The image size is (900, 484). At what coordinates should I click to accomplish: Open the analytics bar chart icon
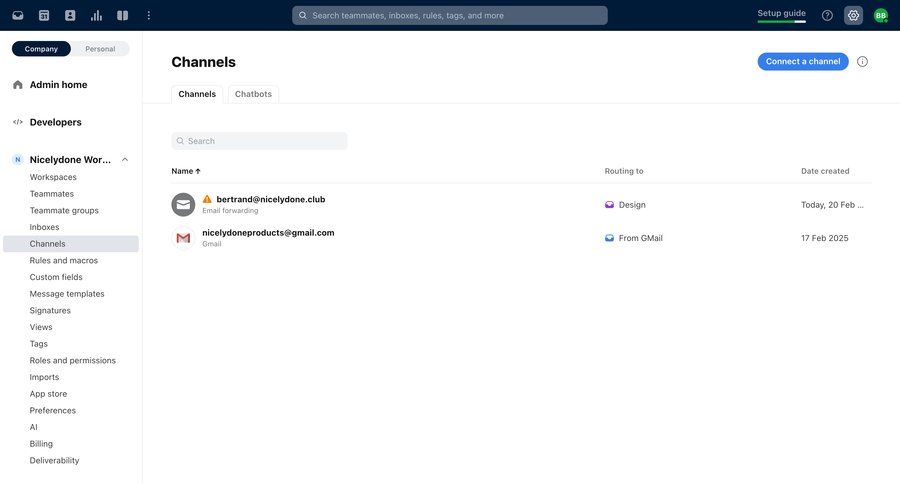click(x=96, y=16)
